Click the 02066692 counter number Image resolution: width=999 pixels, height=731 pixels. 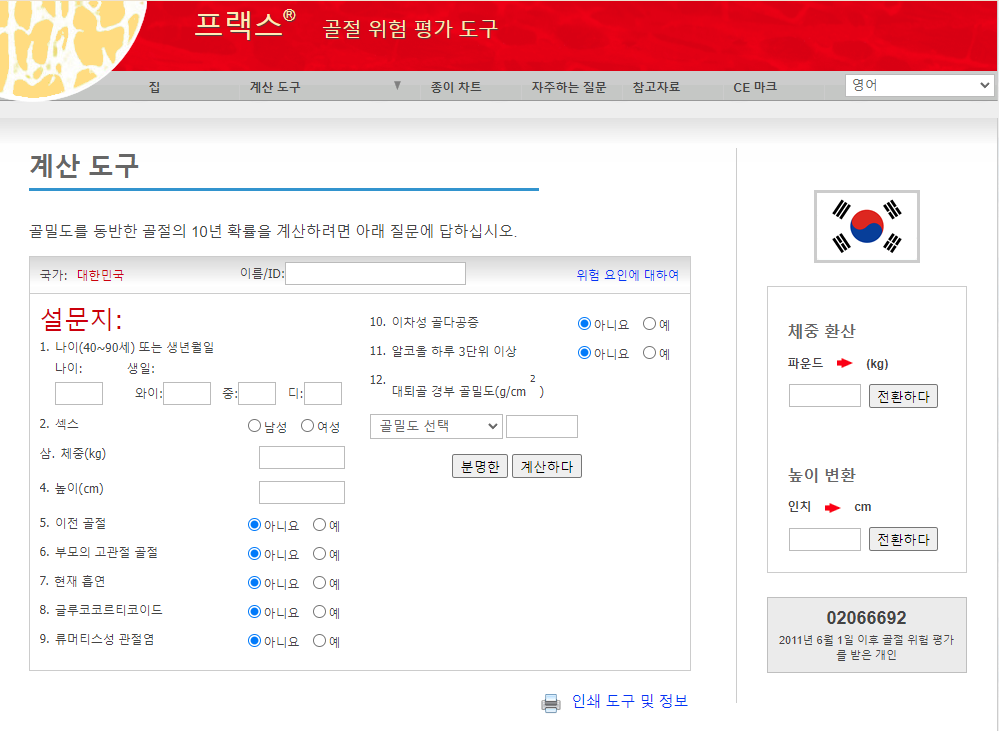pyautogui.click(x=866, y=618)
